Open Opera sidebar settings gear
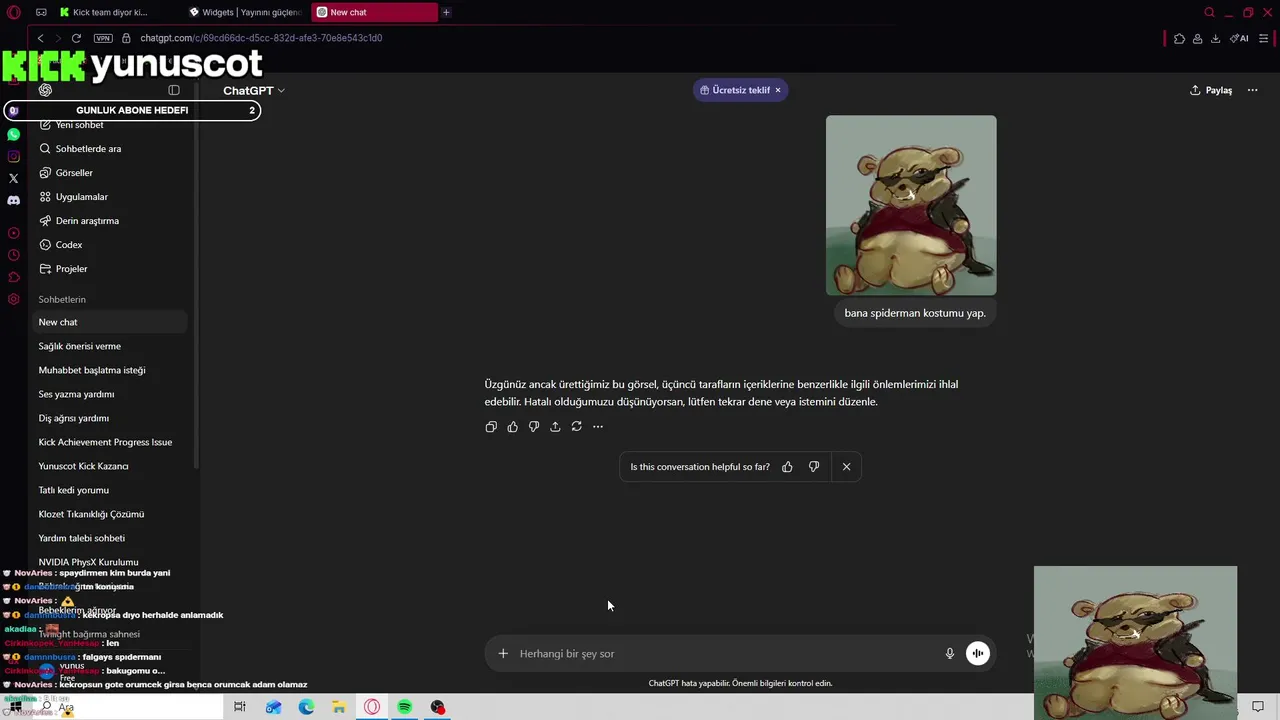 click(13, 299)
